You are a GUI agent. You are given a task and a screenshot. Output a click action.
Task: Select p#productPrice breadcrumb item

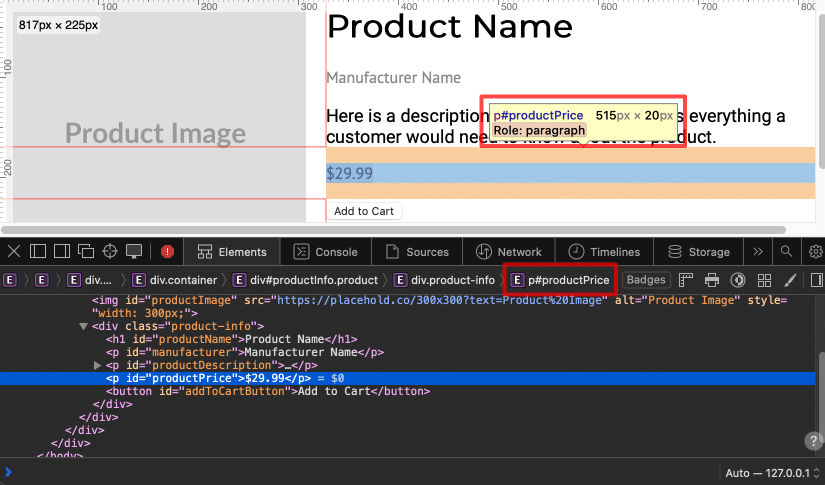[560, 280]
